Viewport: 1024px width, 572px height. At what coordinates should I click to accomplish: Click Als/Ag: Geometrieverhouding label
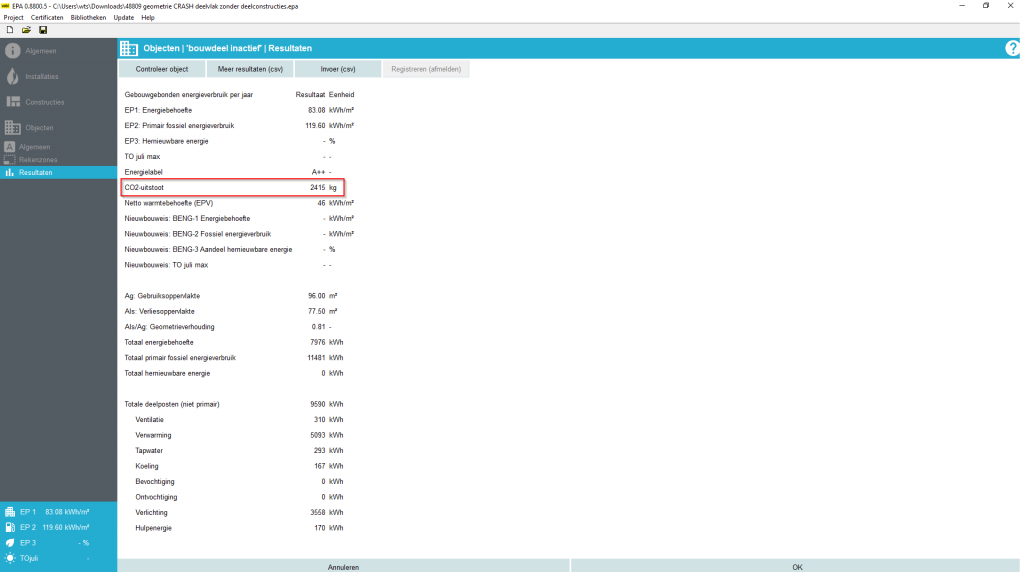(169, 327)
